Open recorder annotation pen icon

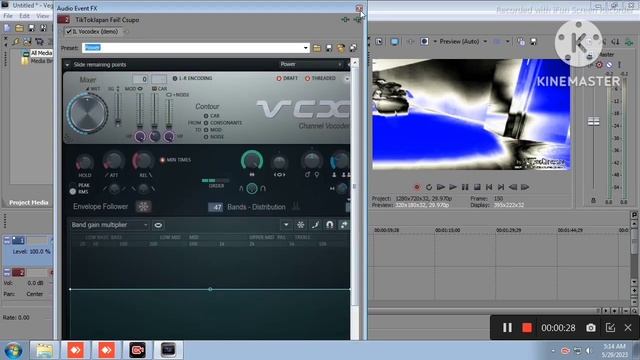tap(610, 328)
